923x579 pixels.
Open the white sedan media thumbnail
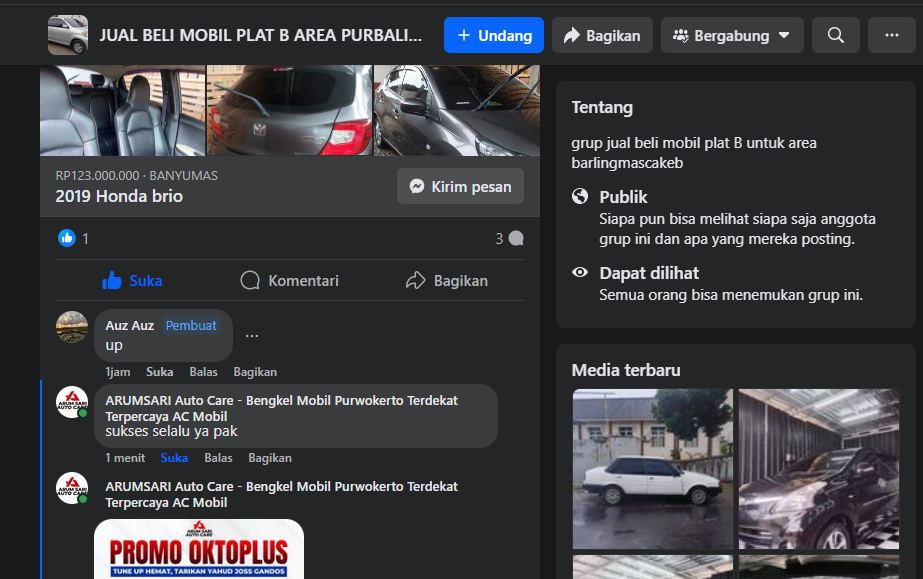653,469
